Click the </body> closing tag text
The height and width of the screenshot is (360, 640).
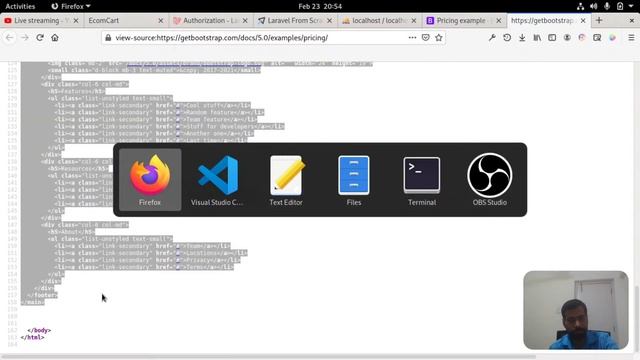point(39,330)
